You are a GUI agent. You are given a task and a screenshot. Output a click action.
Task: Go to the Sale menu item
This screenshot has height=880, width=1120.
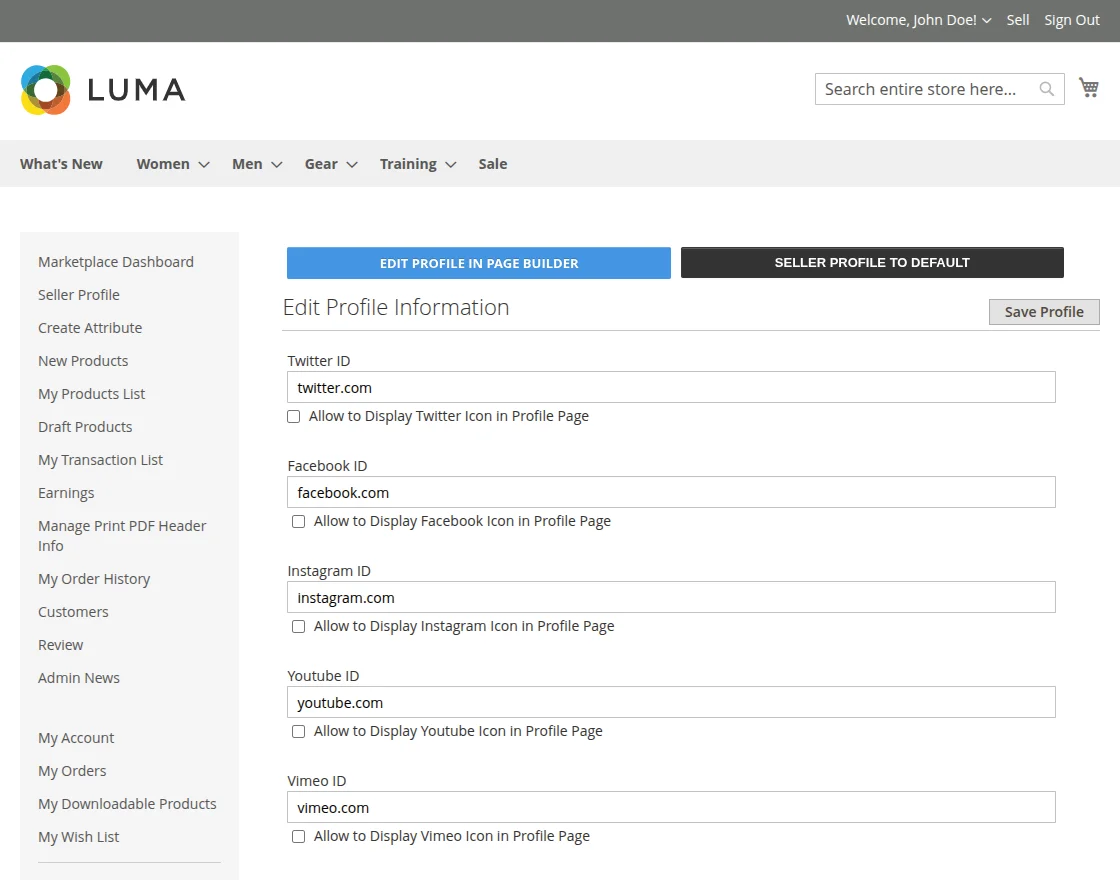pyautogui.click(x=492, y=164)
